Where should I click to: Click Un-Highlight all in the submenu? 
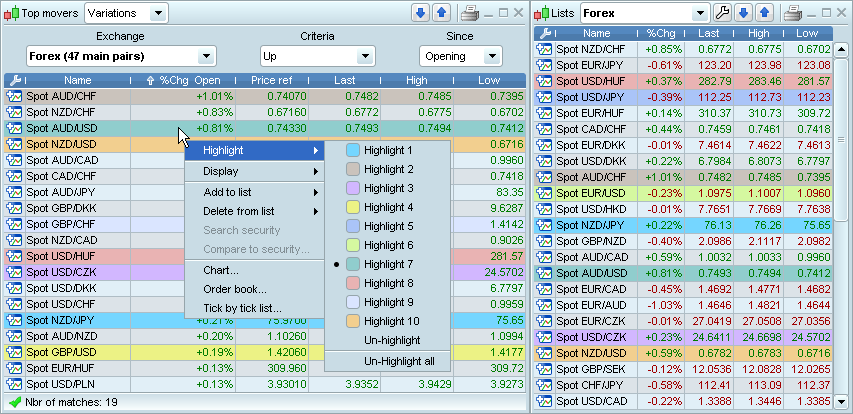coord(398,360)
